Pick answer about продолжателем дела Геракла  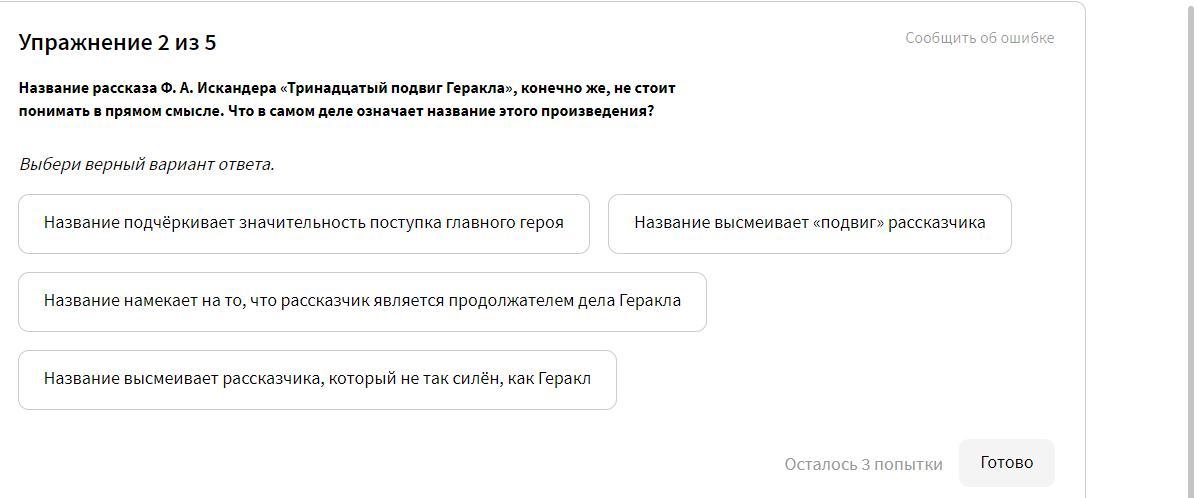pyautogui.click(x=362, y=301)
